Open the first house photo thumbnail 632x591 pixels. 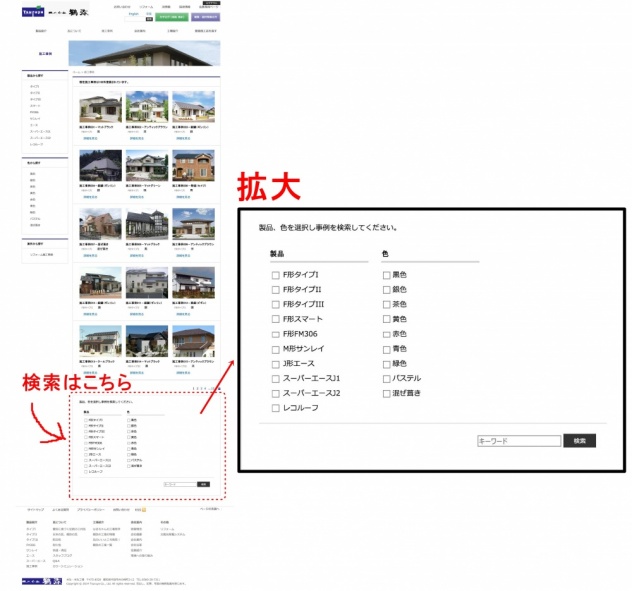pos(100,107)
